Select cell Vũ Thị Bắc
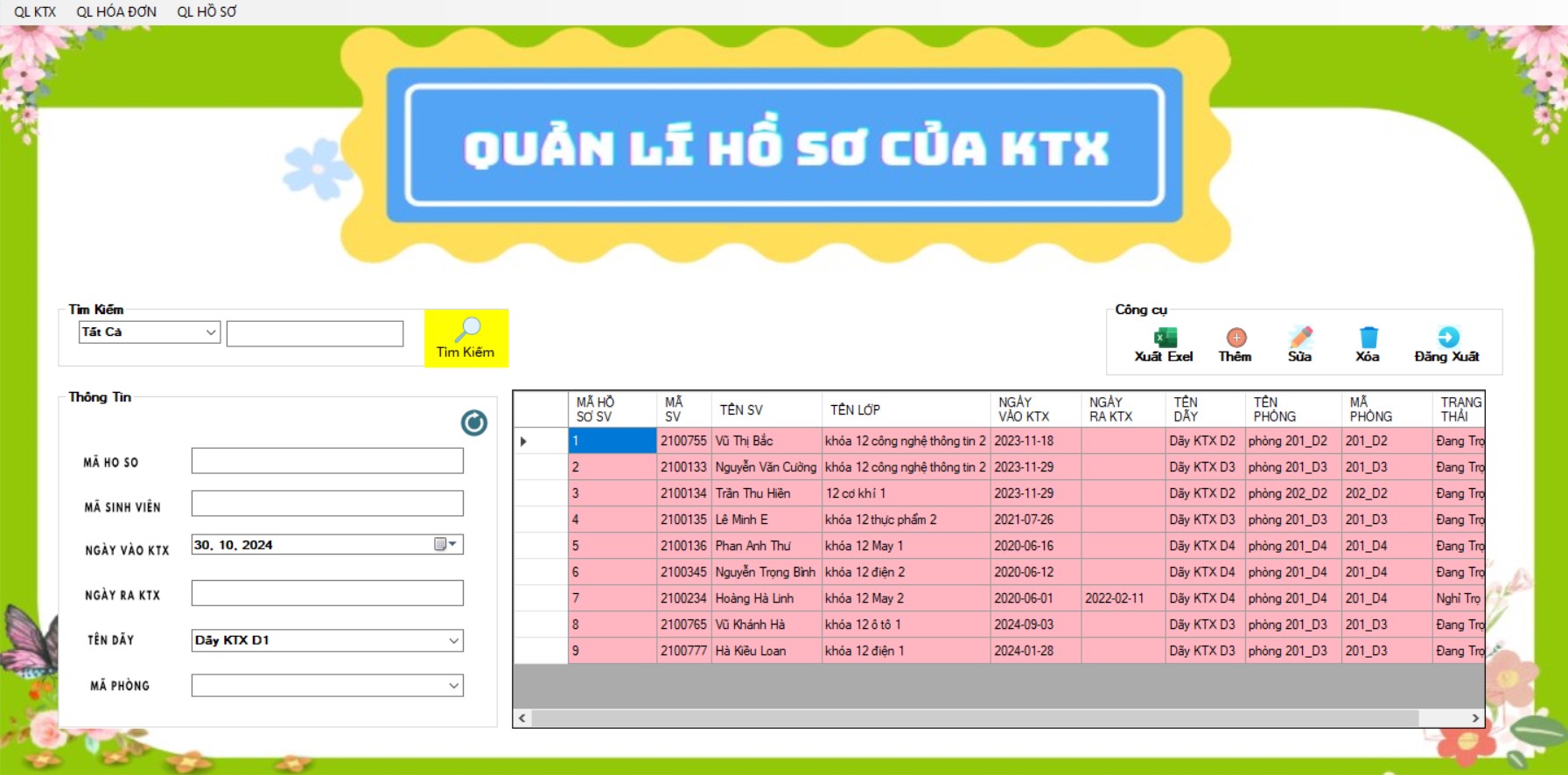Image resolution: width=1568 pixels, height=775 pixels. [x=766, y=441]
